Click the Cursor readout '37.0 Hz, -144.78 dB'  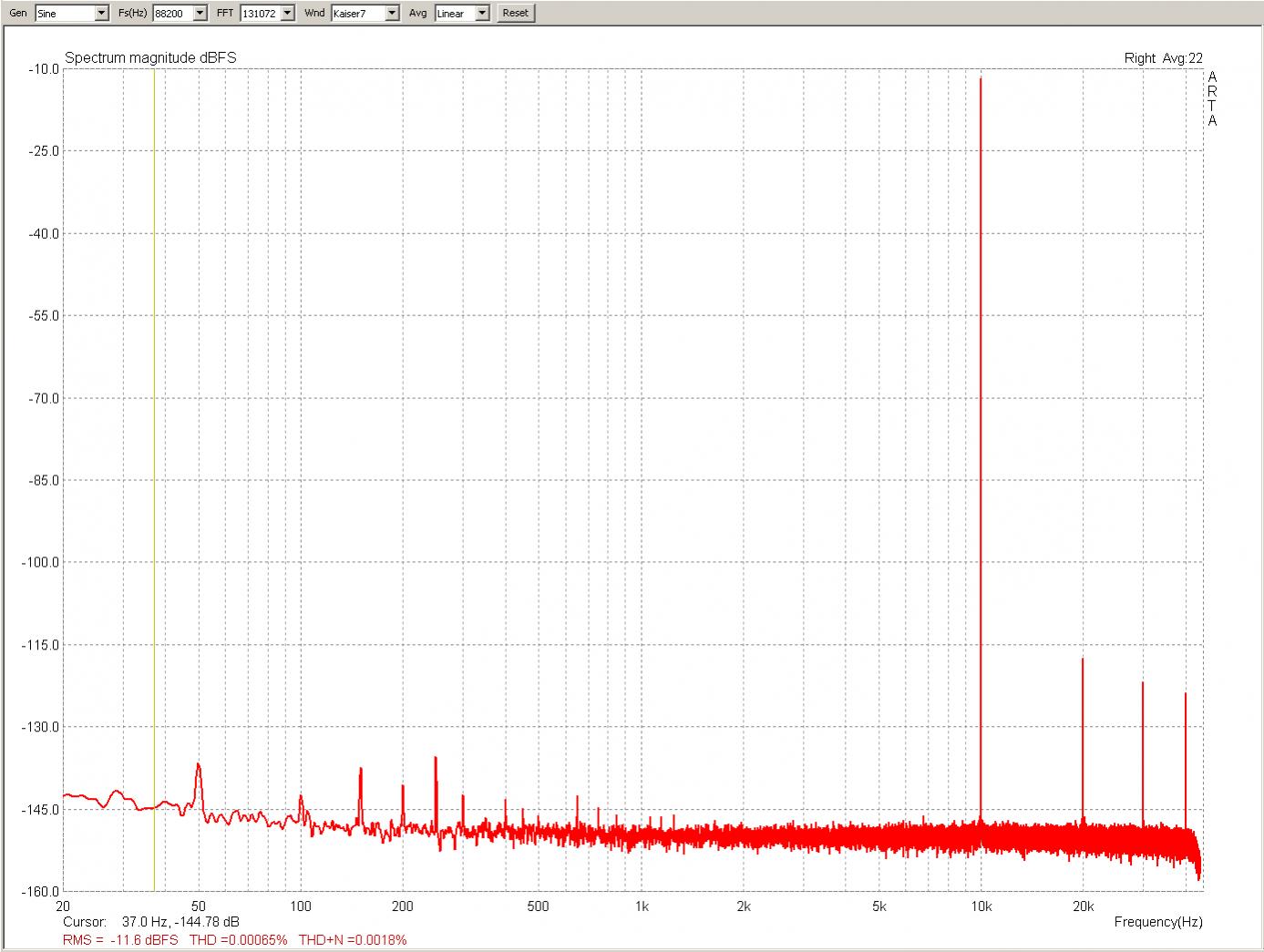[x=180, y=922]
